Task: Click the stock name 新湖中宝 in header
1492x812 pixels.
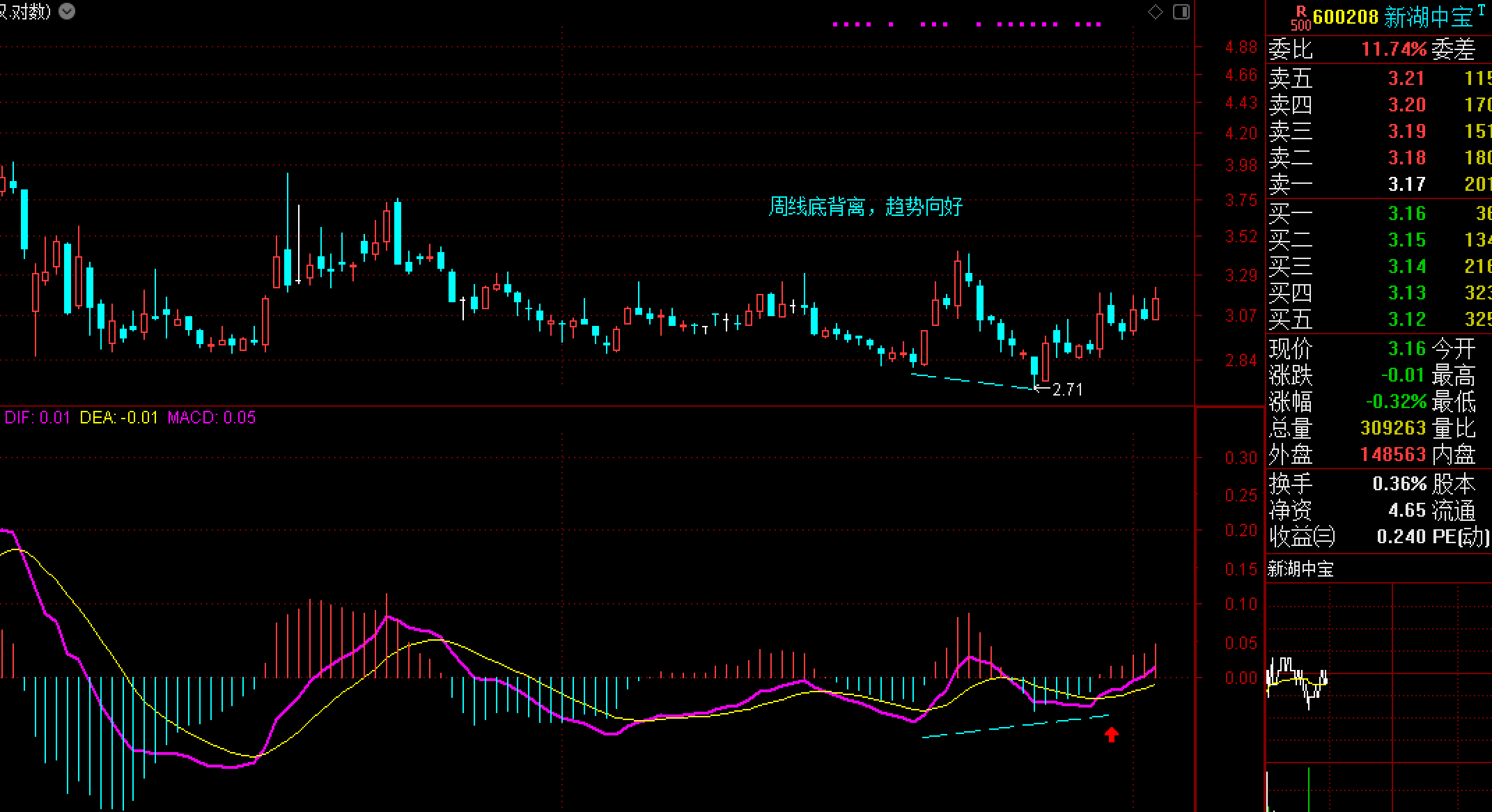Action: click(x=1428, y=17)
